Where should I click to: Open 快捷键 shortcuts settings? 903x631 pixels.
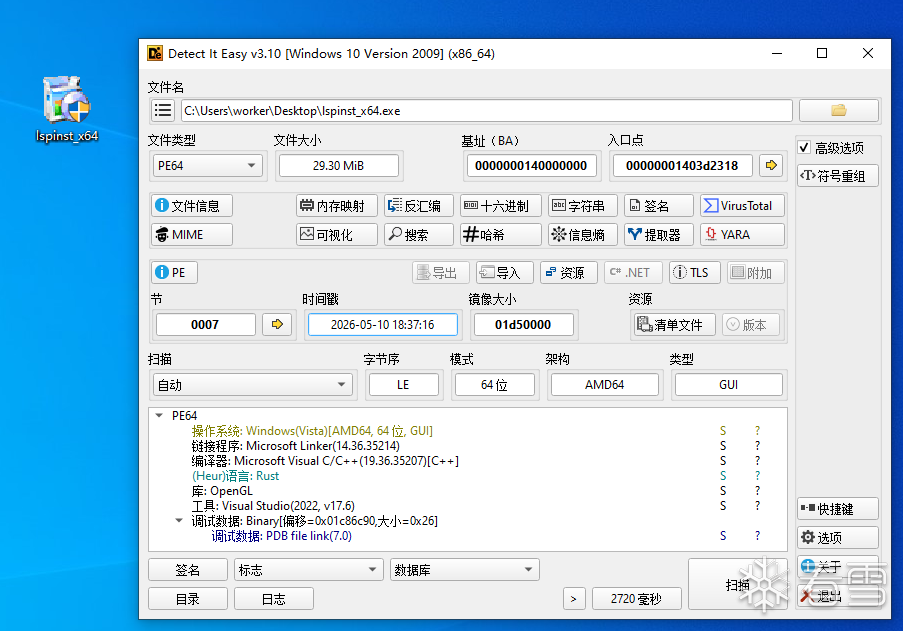[x=838, y=509]
